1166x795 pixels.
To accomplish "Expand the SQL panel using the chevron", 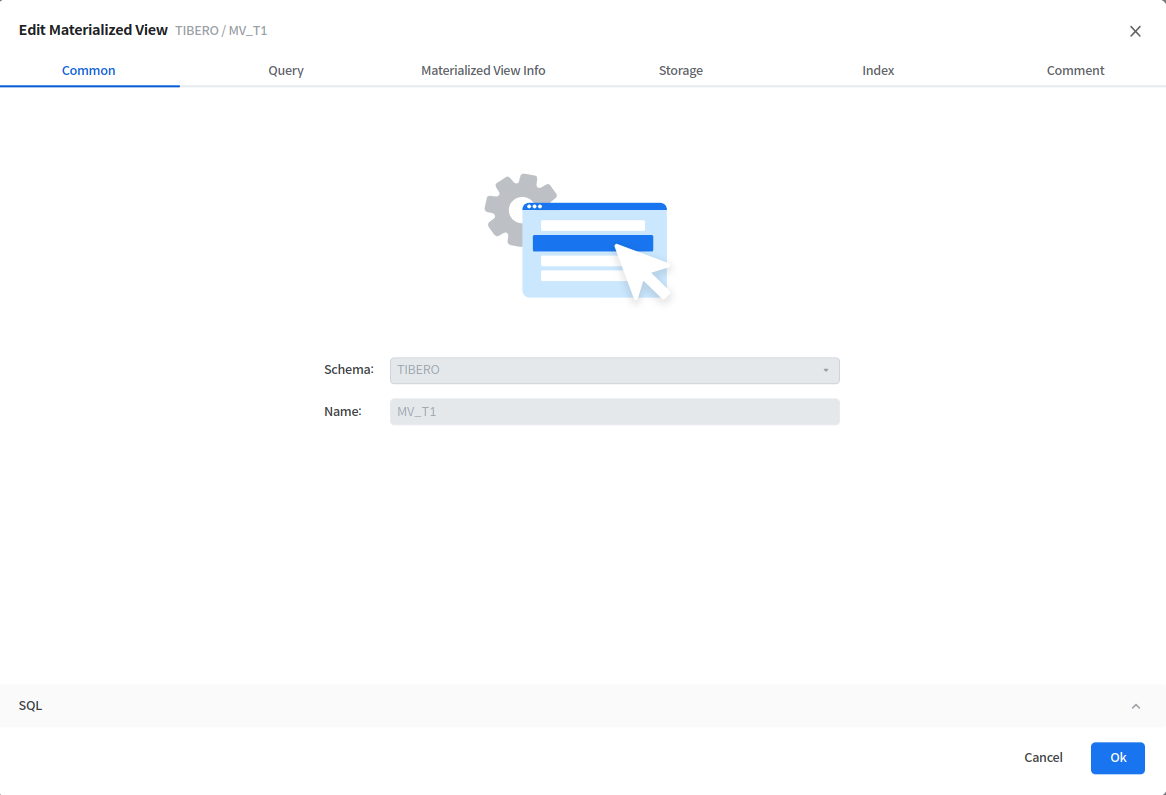I will click(1135, 706).
